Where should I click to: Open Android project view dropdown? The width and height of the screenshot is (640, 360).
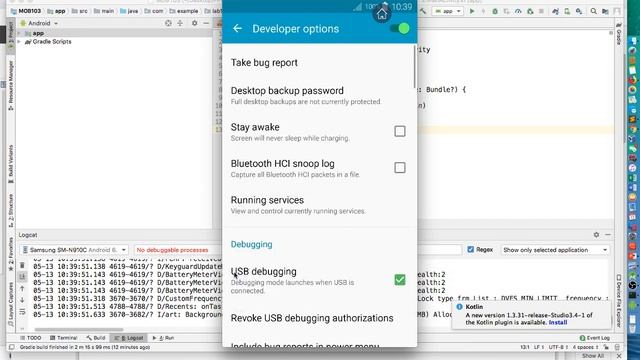click(x=39, y=23)
